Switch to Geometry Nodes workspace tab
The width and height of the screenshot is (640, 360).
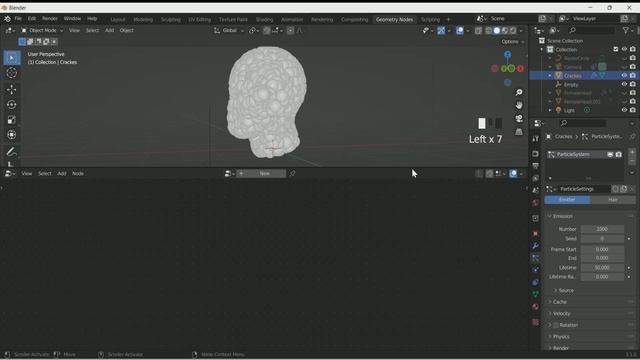click(x=394, y=19)
